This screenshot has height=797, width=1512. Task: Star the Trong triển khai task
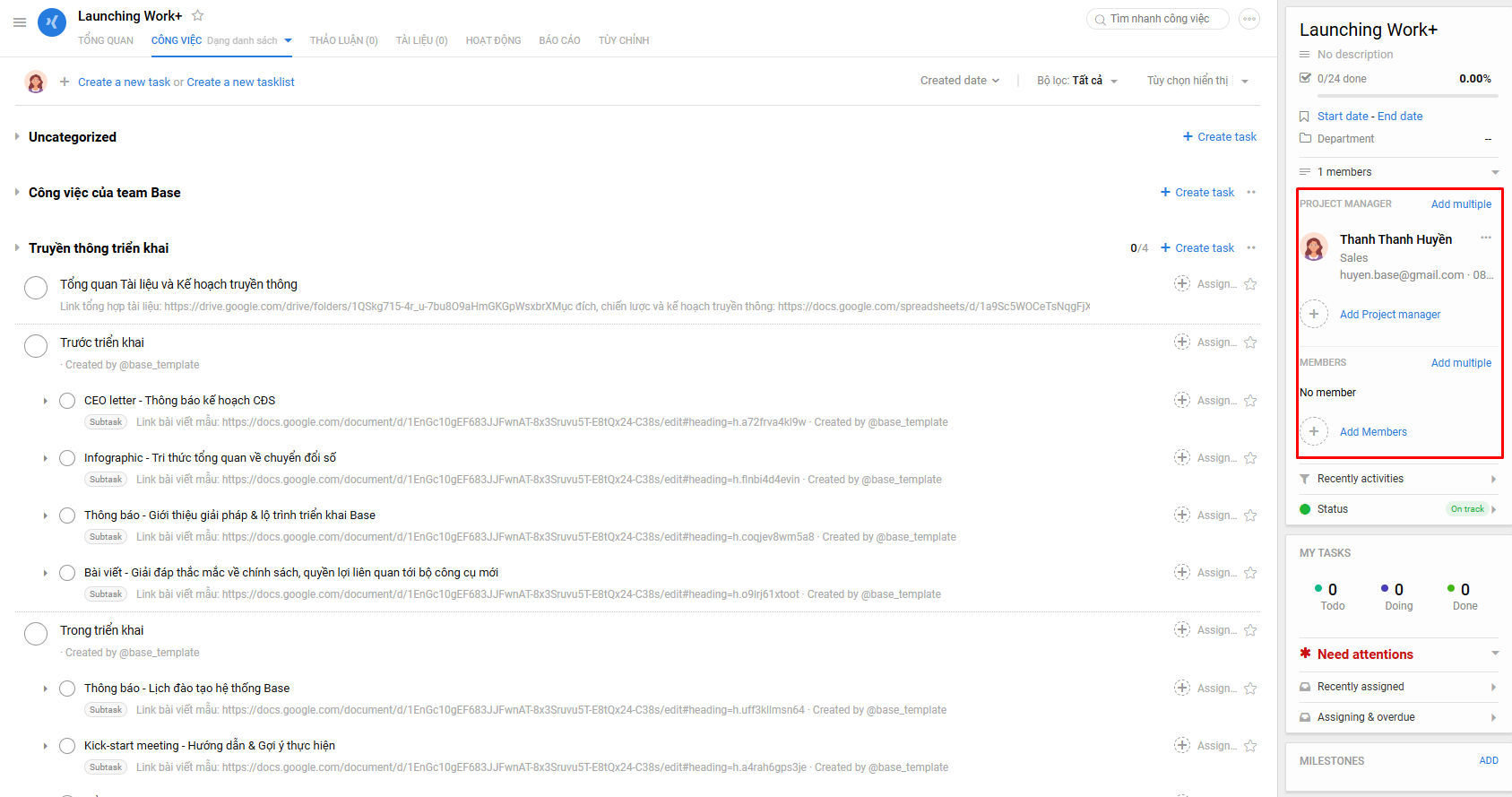click(x=1250, y=630)
